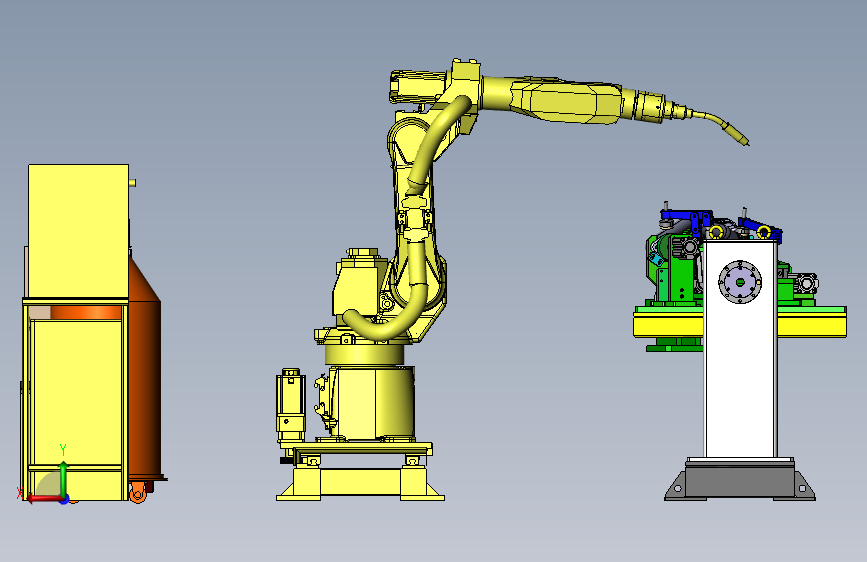This screenshot has height=562, width=867.
Task: Click the round flange on the white column
Action: [740, 282]
